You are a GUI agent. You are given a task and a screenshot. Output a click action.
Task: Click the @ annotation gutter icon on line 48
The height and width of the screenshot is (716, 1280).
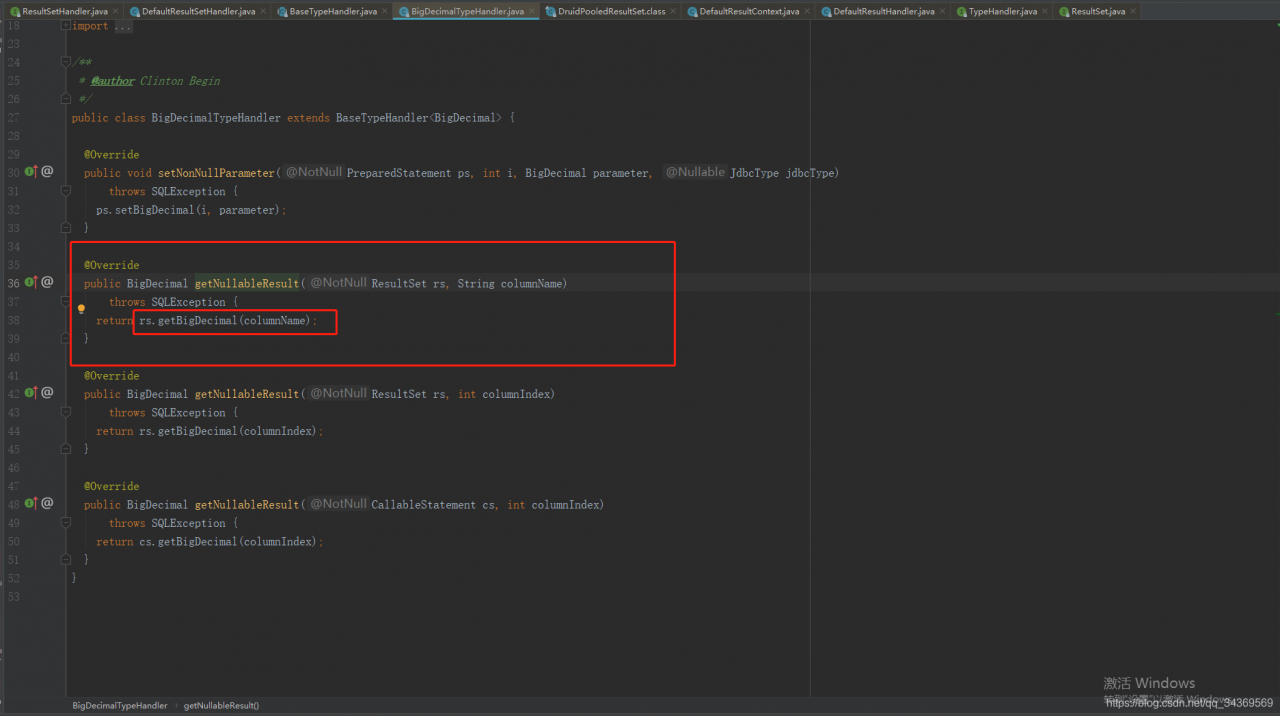pos(47,504)
